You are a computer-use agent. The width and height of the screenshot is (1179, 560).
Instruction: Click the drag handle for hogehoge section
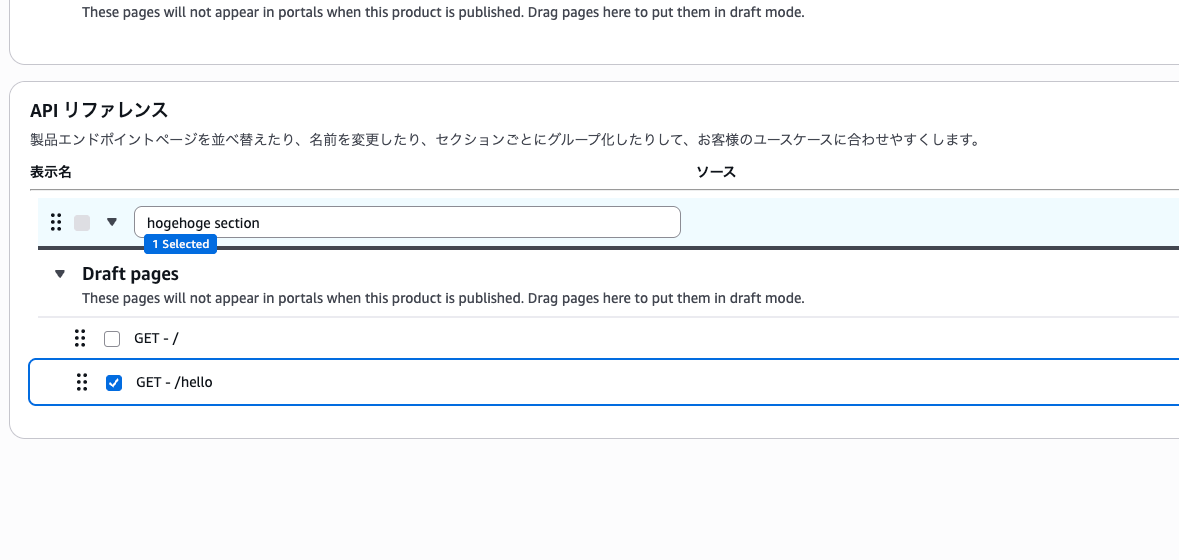[x=56, y=222]
